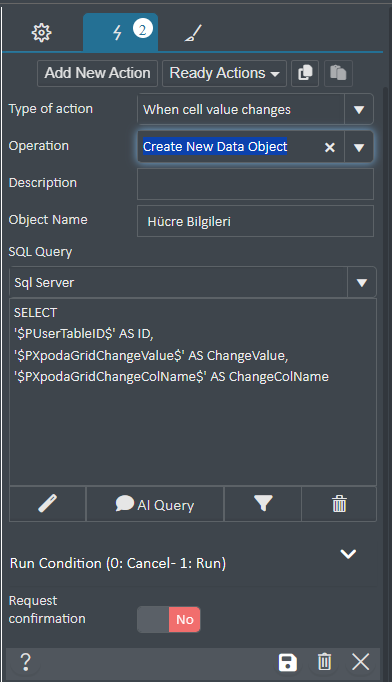
Task: Expand the Run Condition section chevron
Action: pyautogui.click(x=348, y=554)
